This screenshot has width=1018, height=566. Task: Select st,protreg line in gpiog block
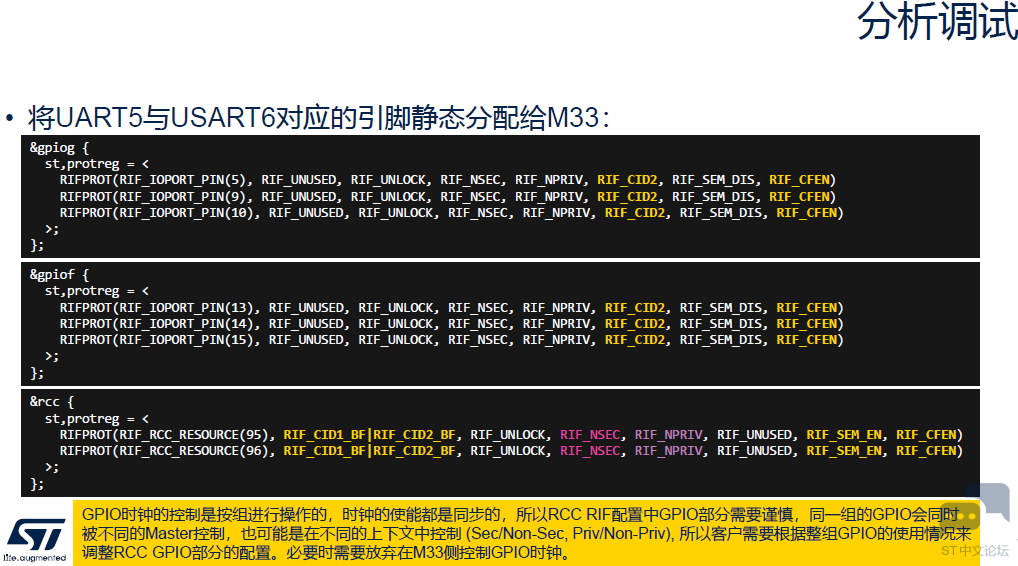(97, 164)
